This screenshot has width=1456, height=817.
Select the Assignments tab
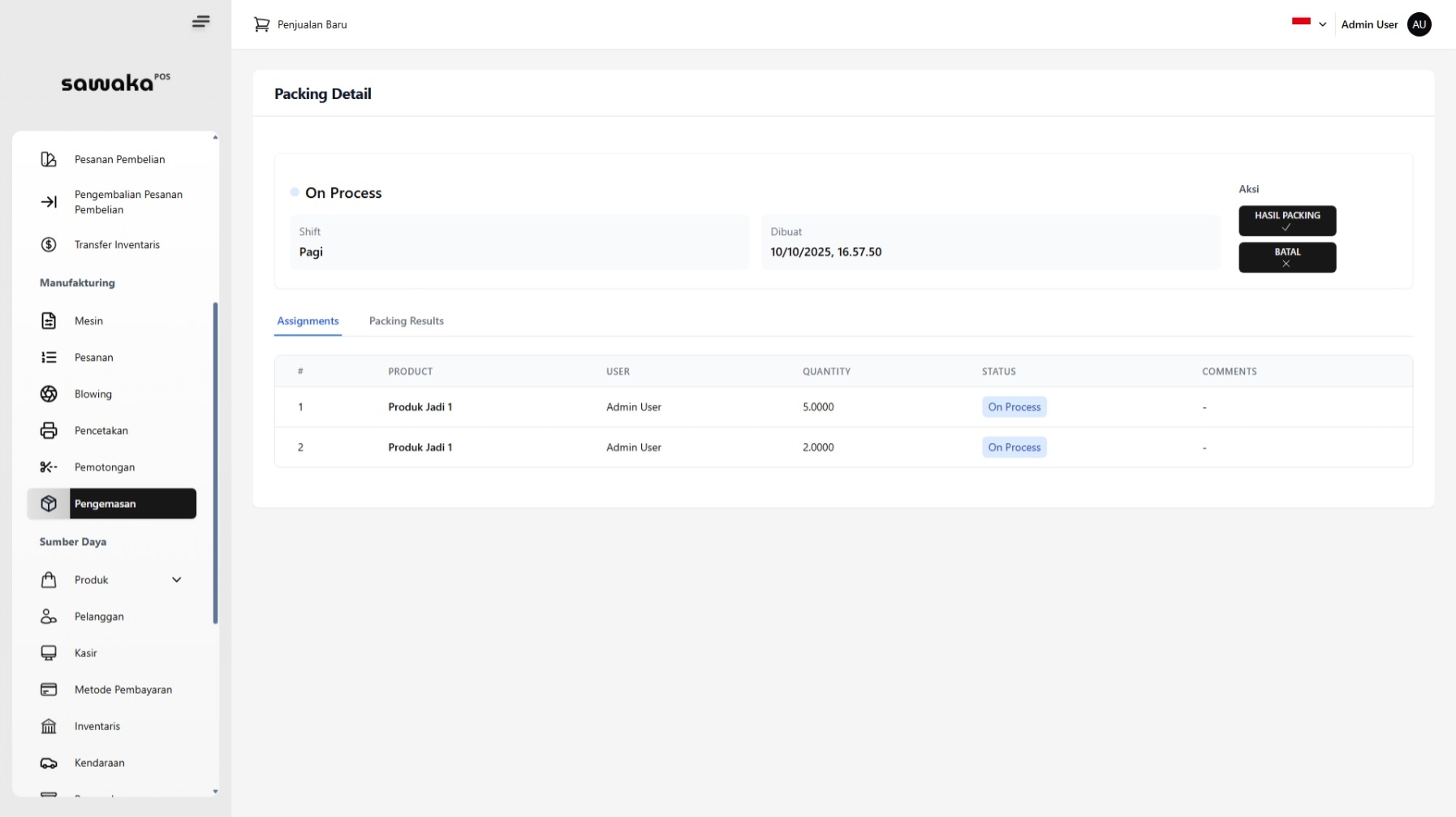(x=308, y=321)
